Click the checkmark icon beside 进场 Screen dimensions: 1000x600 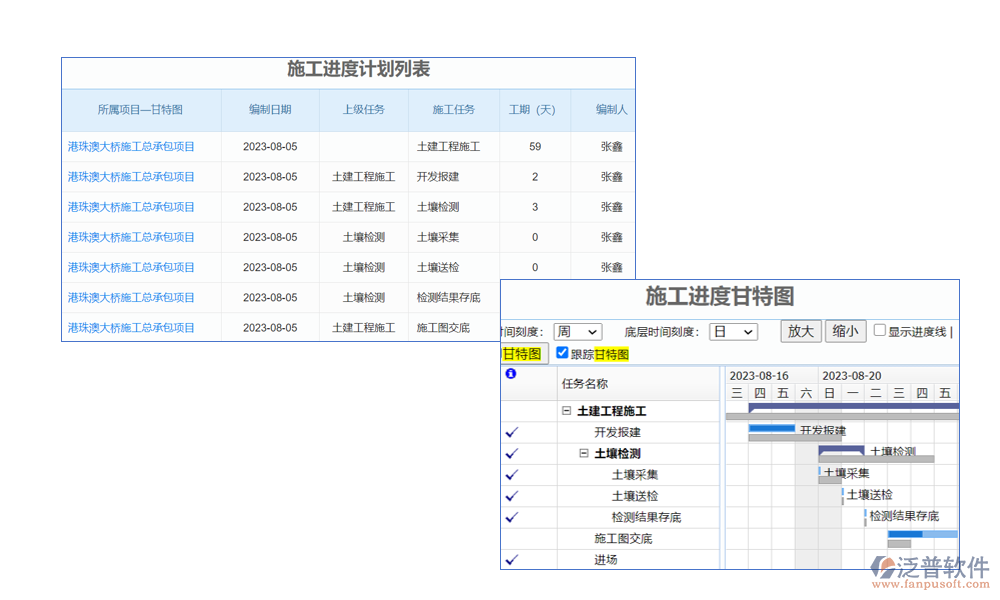[x=512, y=560]
